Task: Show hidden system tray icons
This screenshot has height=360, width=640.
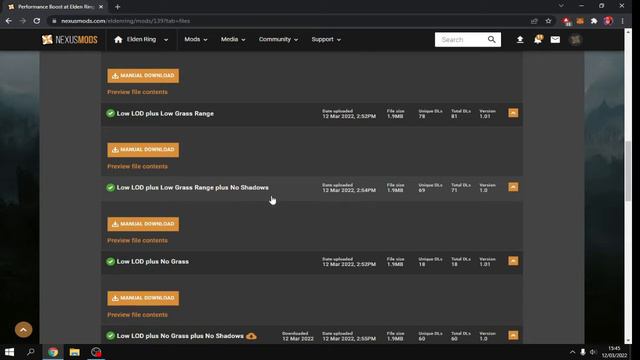Action: [572, 352]
